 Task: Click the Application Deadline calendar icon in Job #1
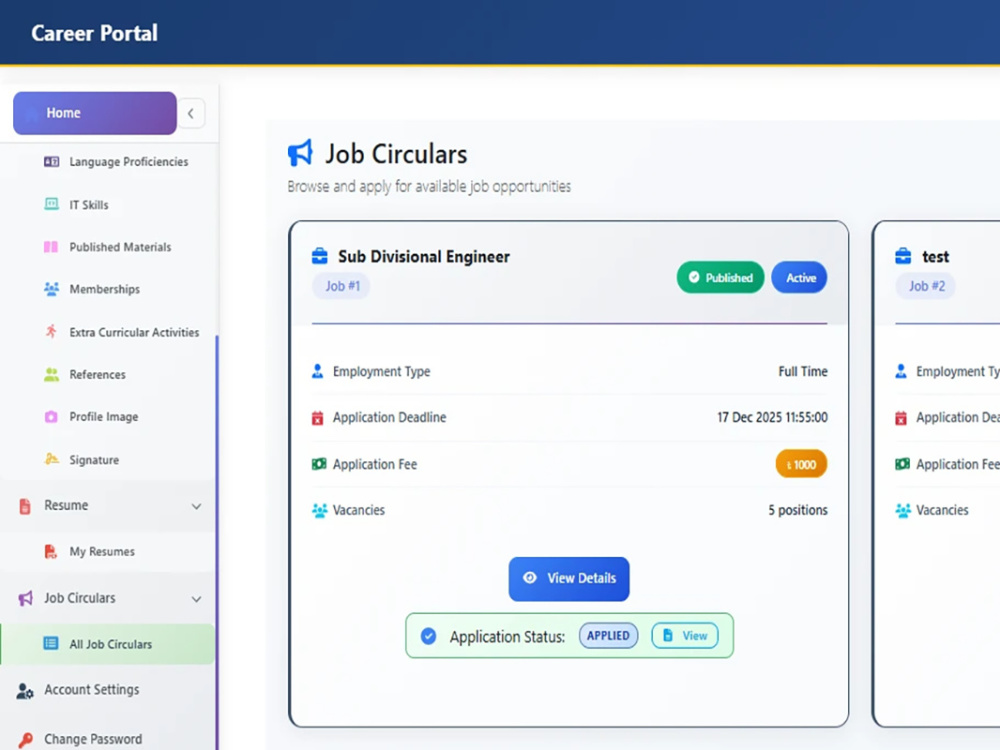[x=317, y=418]
